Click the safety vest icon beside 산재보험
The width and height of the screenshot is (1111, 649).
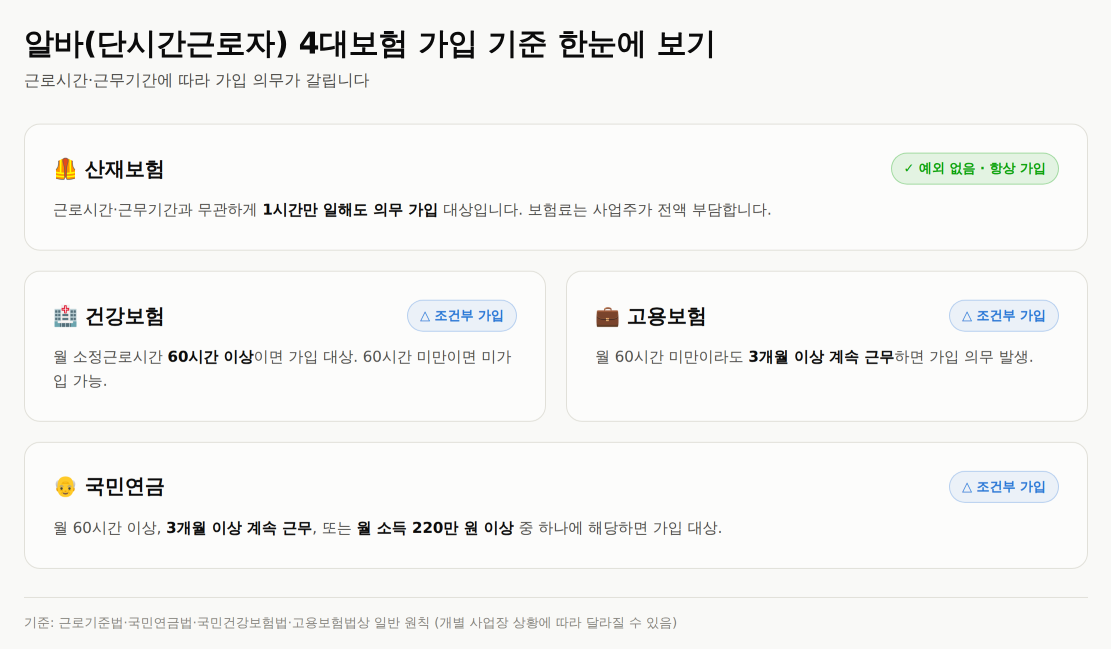65,169
